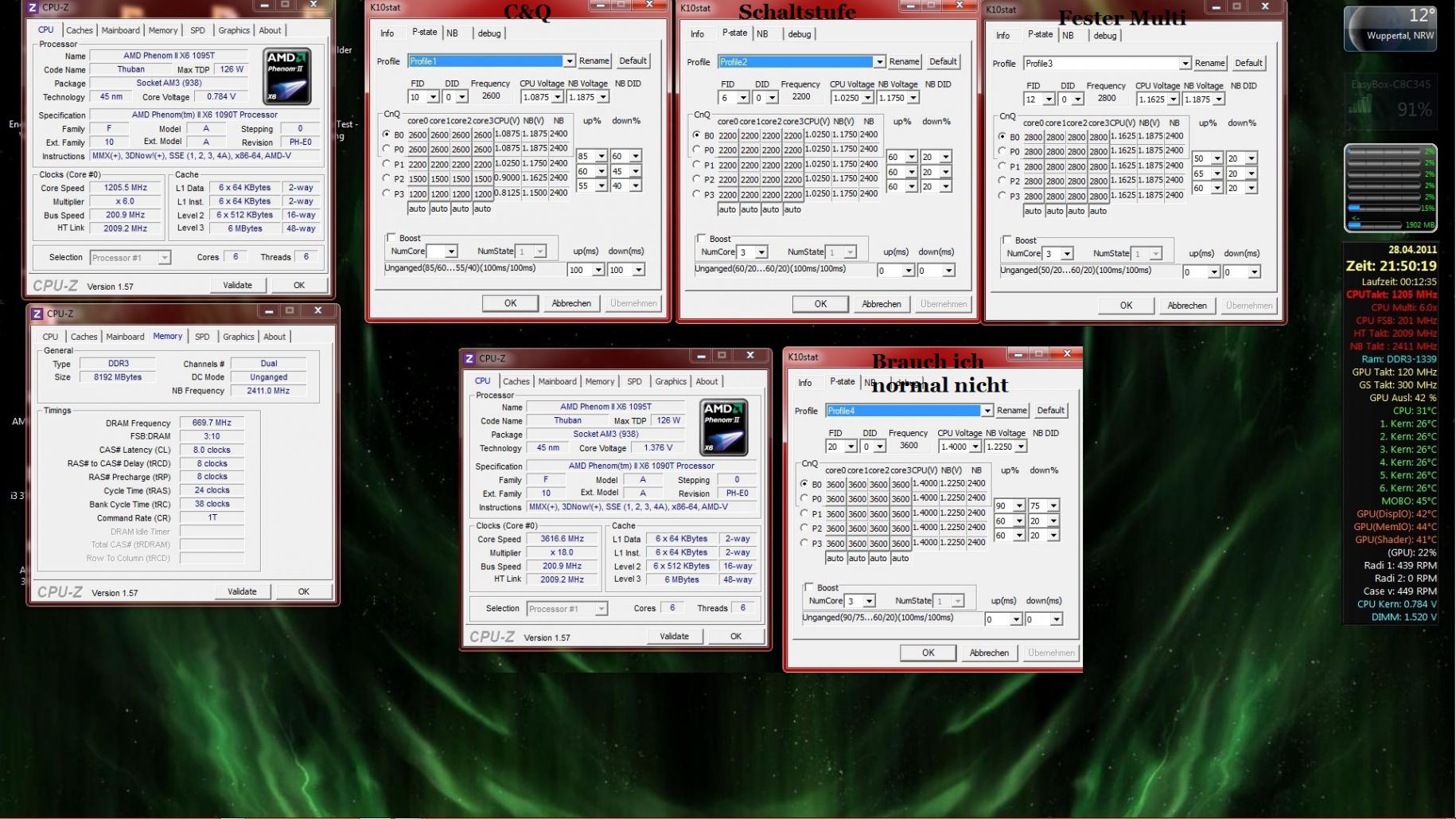Switch to NB tab in Profile2 K10stat window

coord(762,34)
